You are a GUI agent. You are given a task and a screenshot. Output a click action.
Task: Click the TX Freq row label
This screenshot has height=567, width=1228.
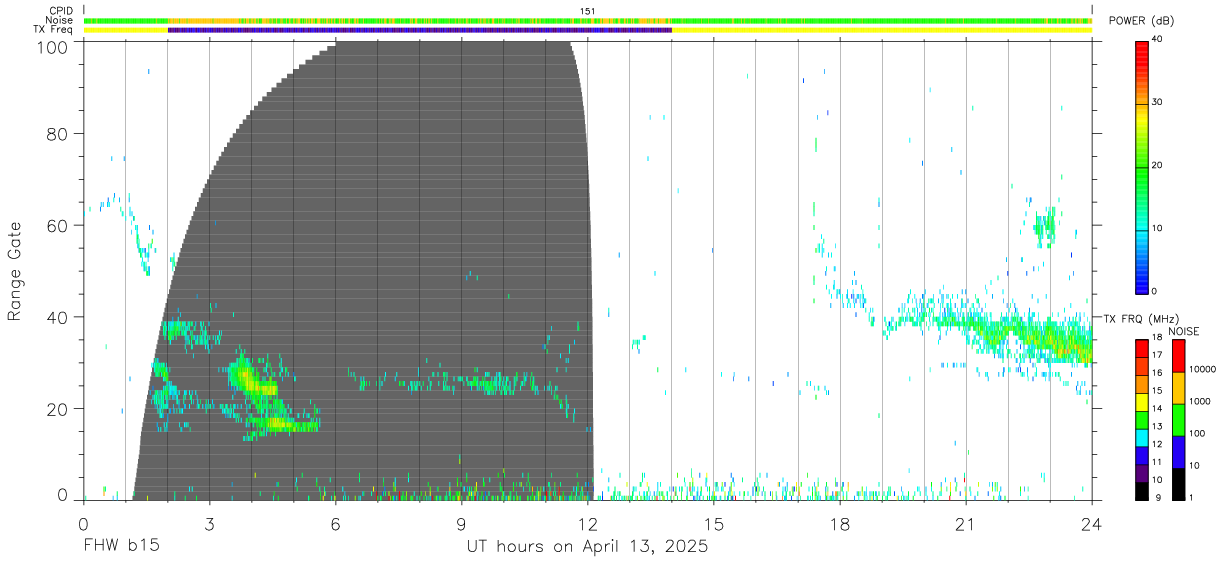pyautogui.click(x=55, y=30)
